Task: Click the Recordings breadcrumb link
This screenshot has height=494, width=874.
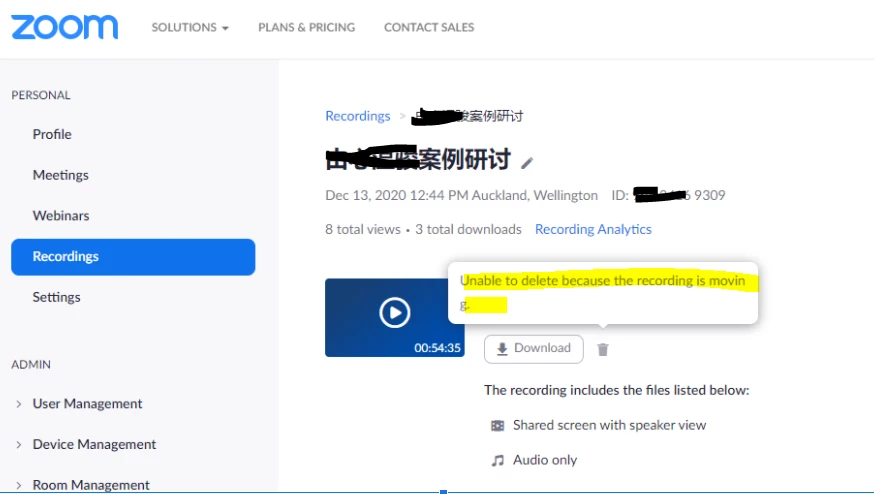Action: coord(358,116)
